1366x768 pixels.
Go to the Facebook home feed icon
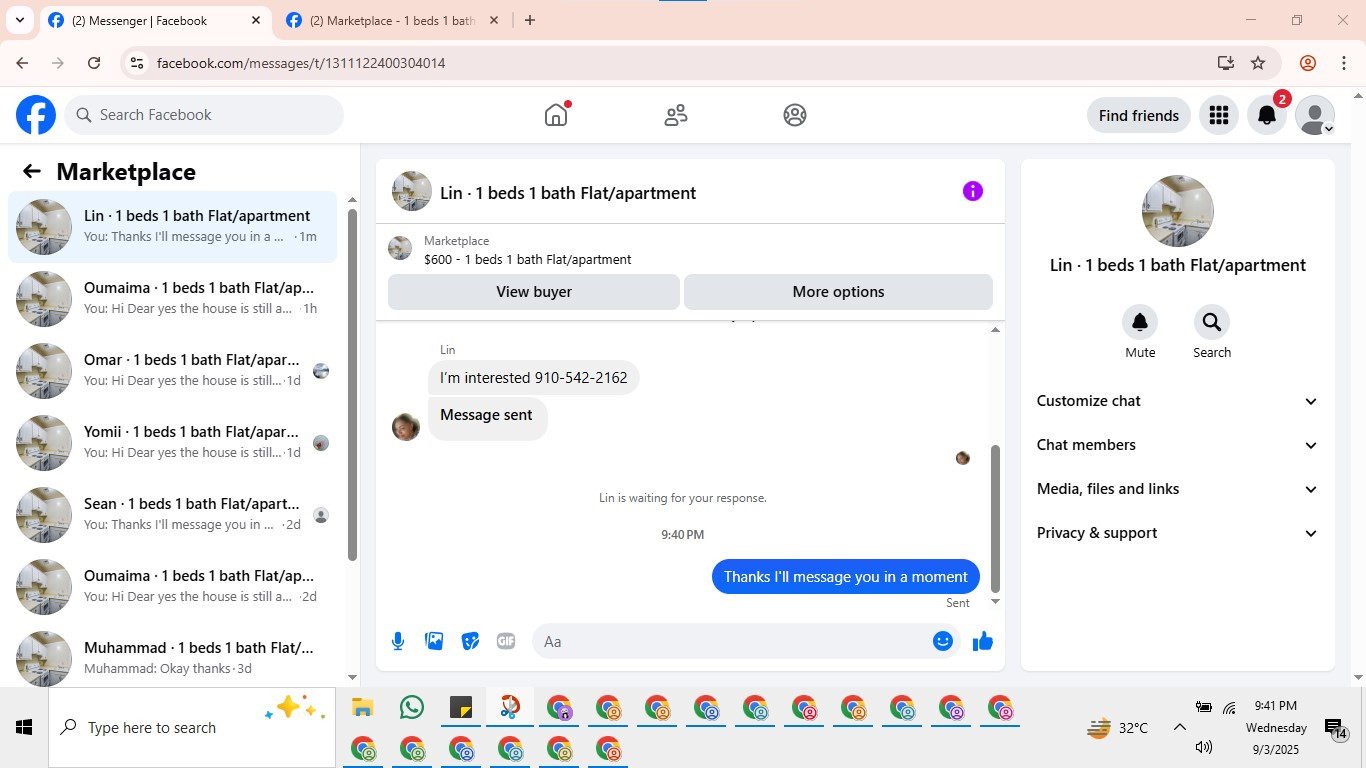[556, 115]
